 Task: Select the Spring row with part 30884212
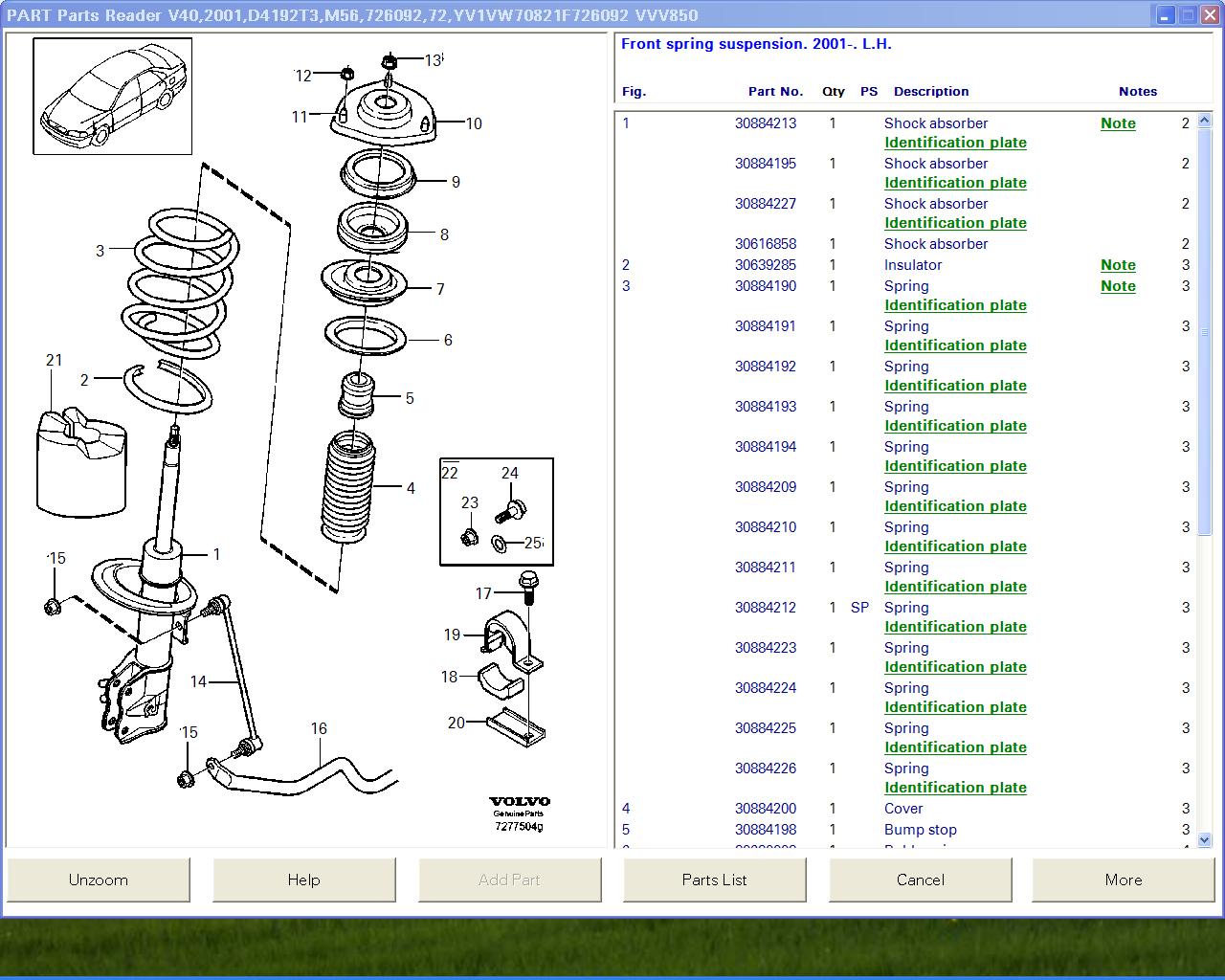coord(905,608)
